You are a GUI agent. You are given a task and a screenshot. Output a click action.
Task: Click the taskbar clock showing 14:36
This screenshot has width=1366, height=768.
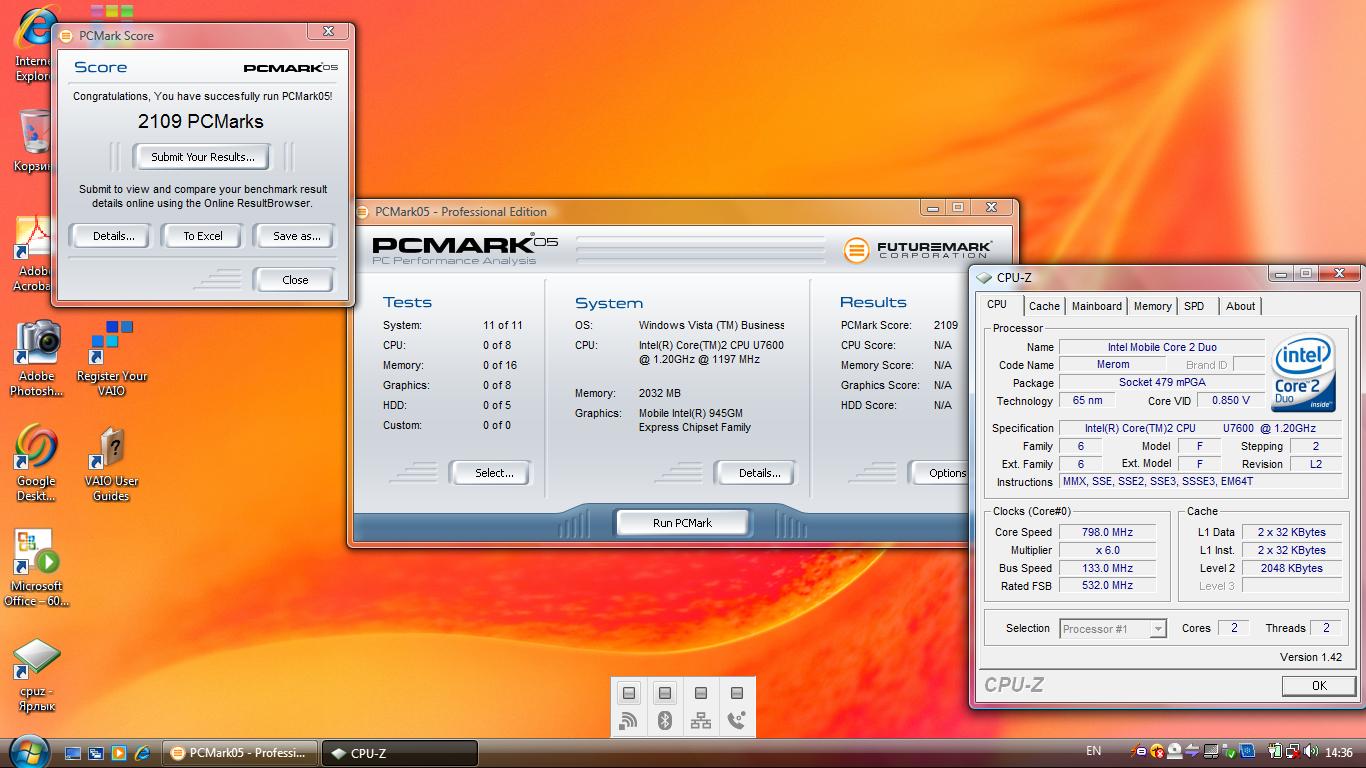coord(1338,752)
